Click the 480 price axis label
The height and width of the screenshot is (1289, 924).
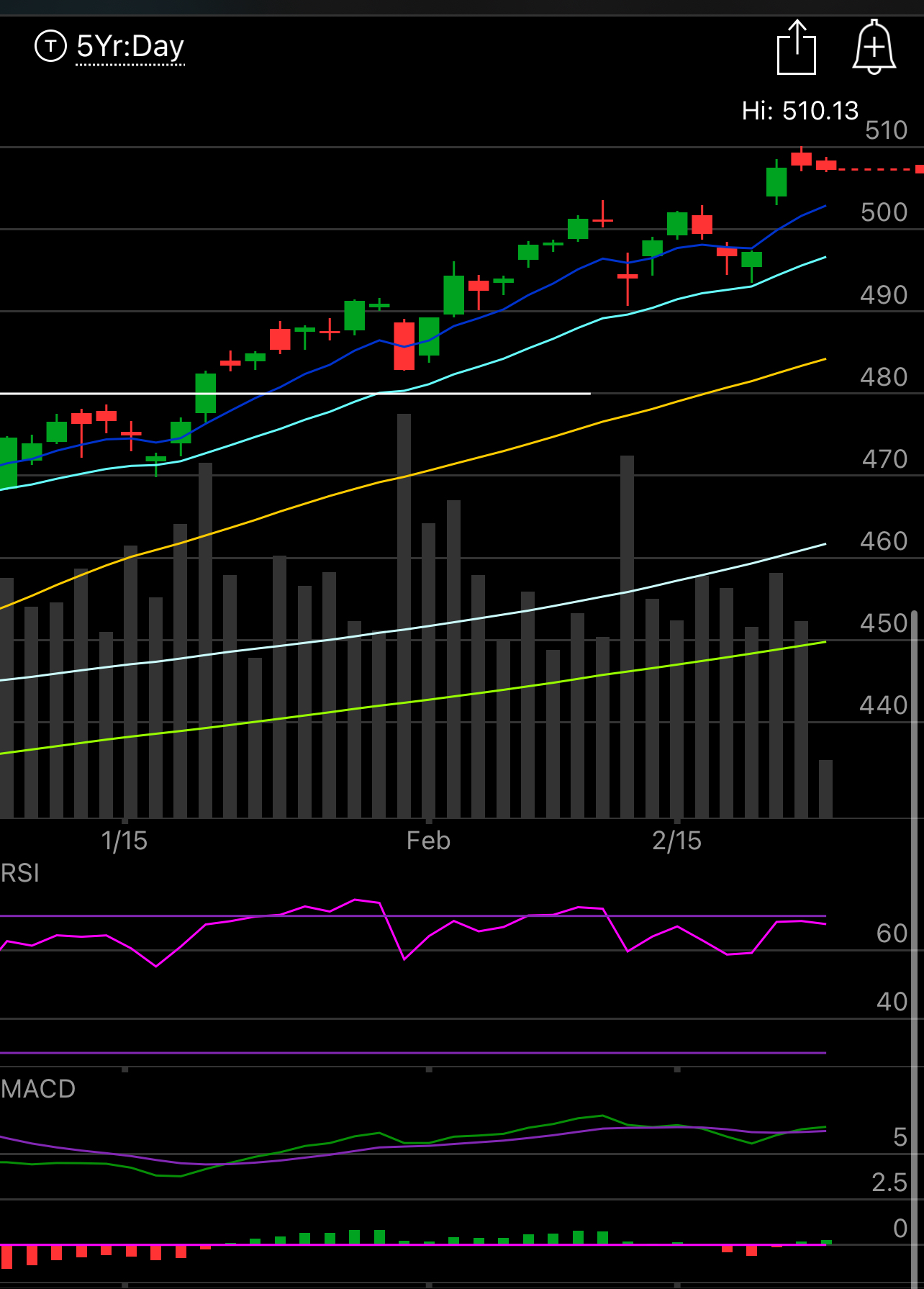[884, 376]
